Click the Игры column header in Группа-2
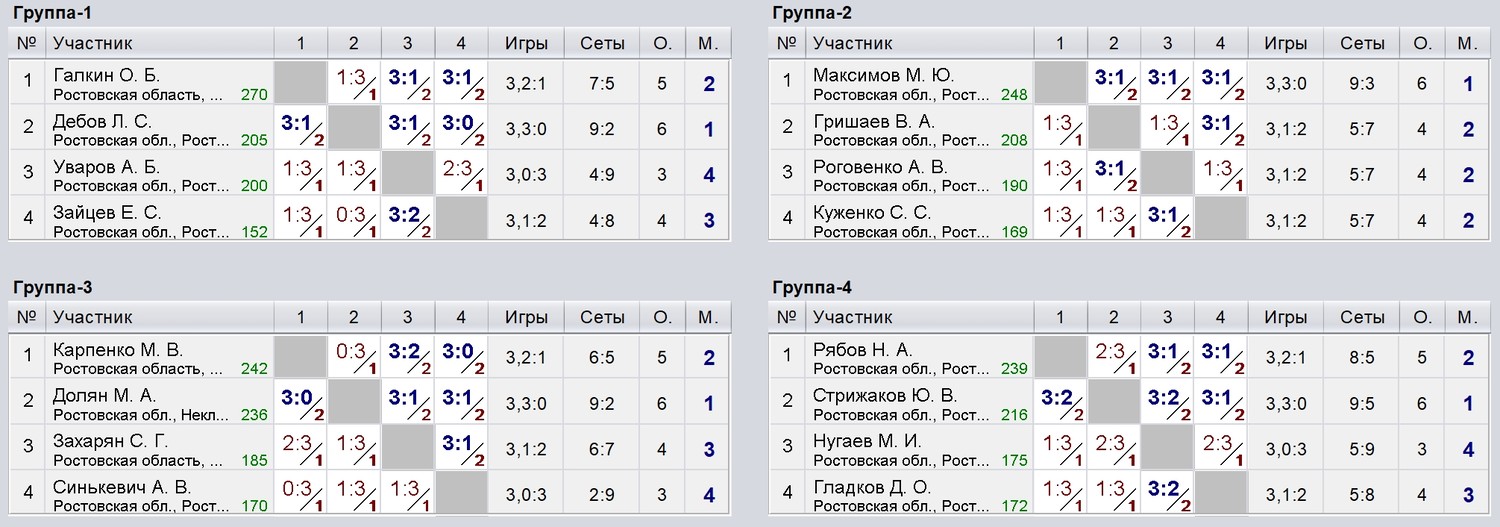 1285,43
